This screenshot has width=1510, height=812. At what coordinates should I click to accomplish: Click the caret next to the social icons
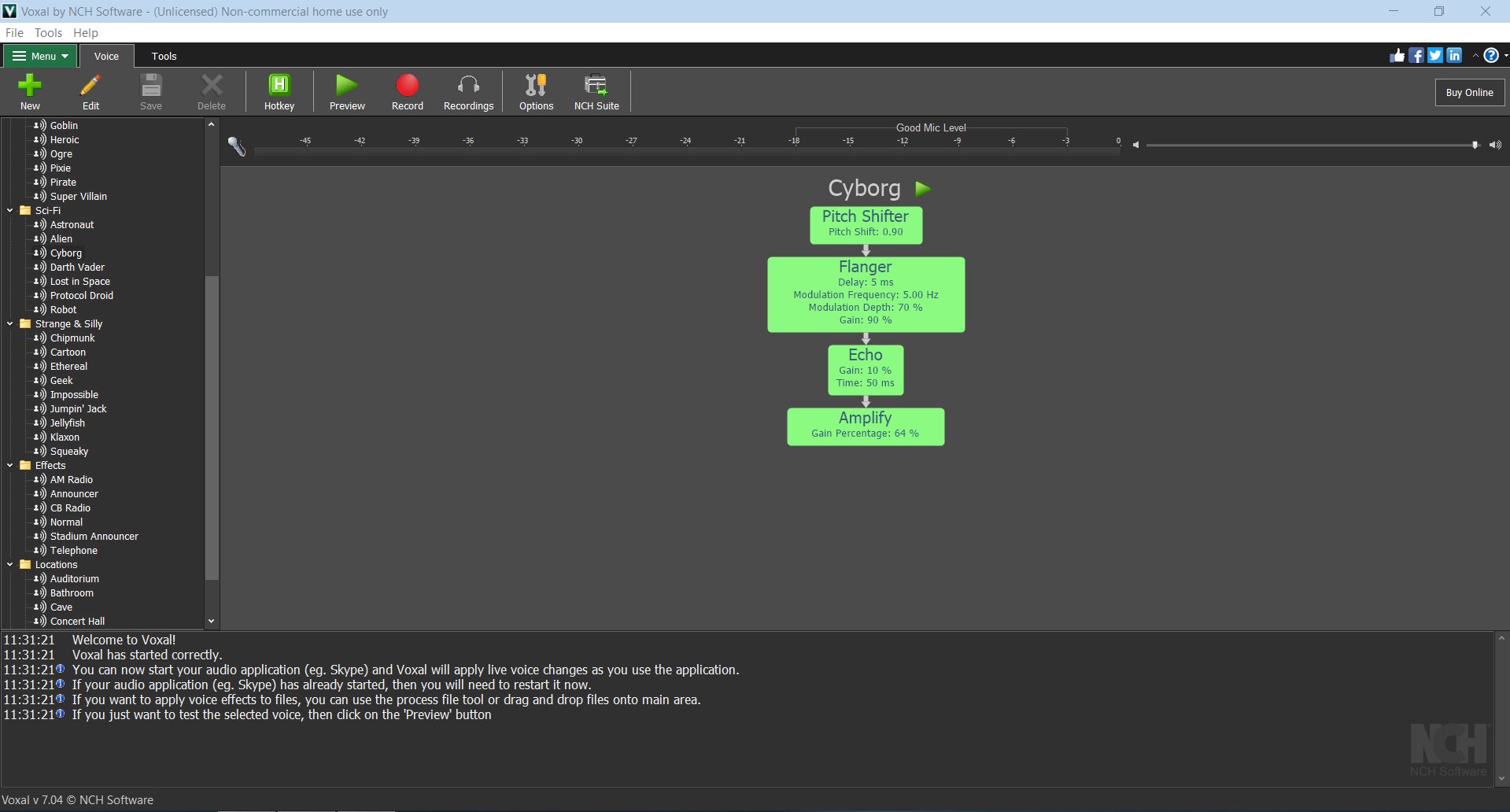click(x=1475, y=56)
